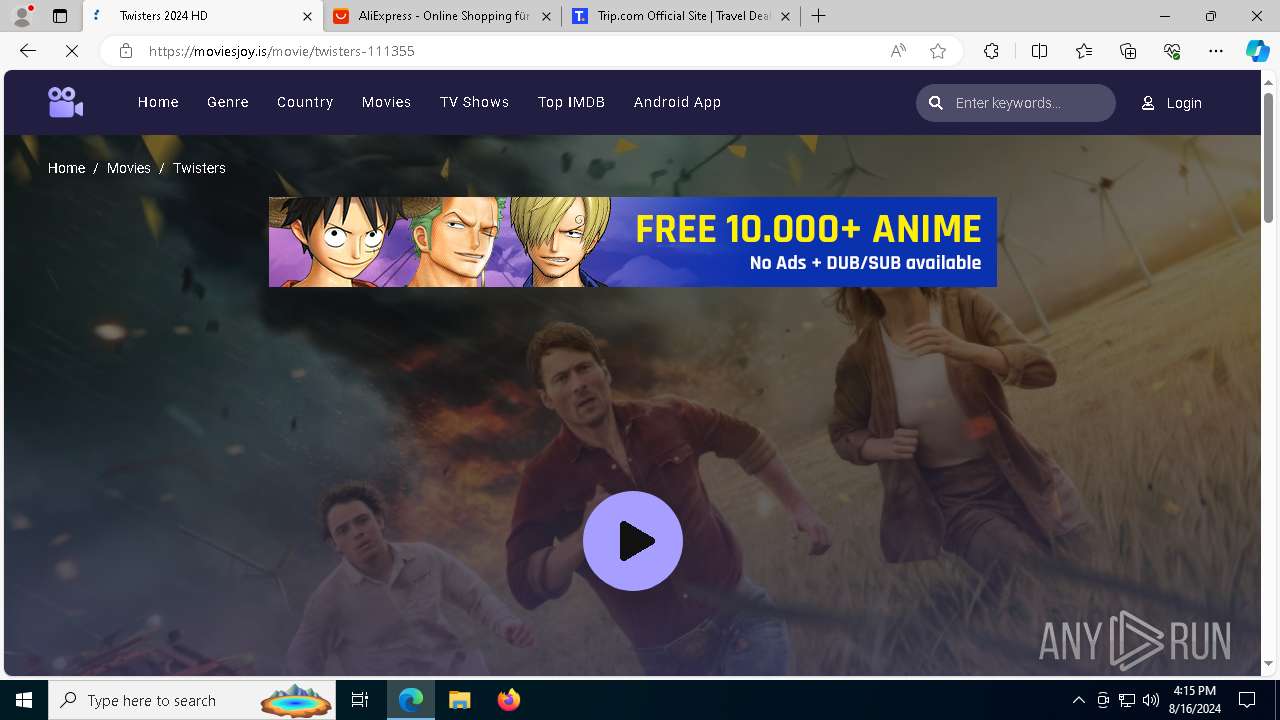1280x720 pixels.
Task: Click the Movies breadcrumb link
Action: 129,168
